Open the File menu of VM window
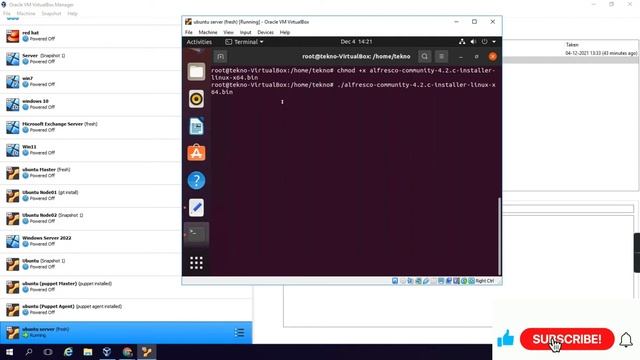This screenshot has height=360, width=640. (189, 32)
